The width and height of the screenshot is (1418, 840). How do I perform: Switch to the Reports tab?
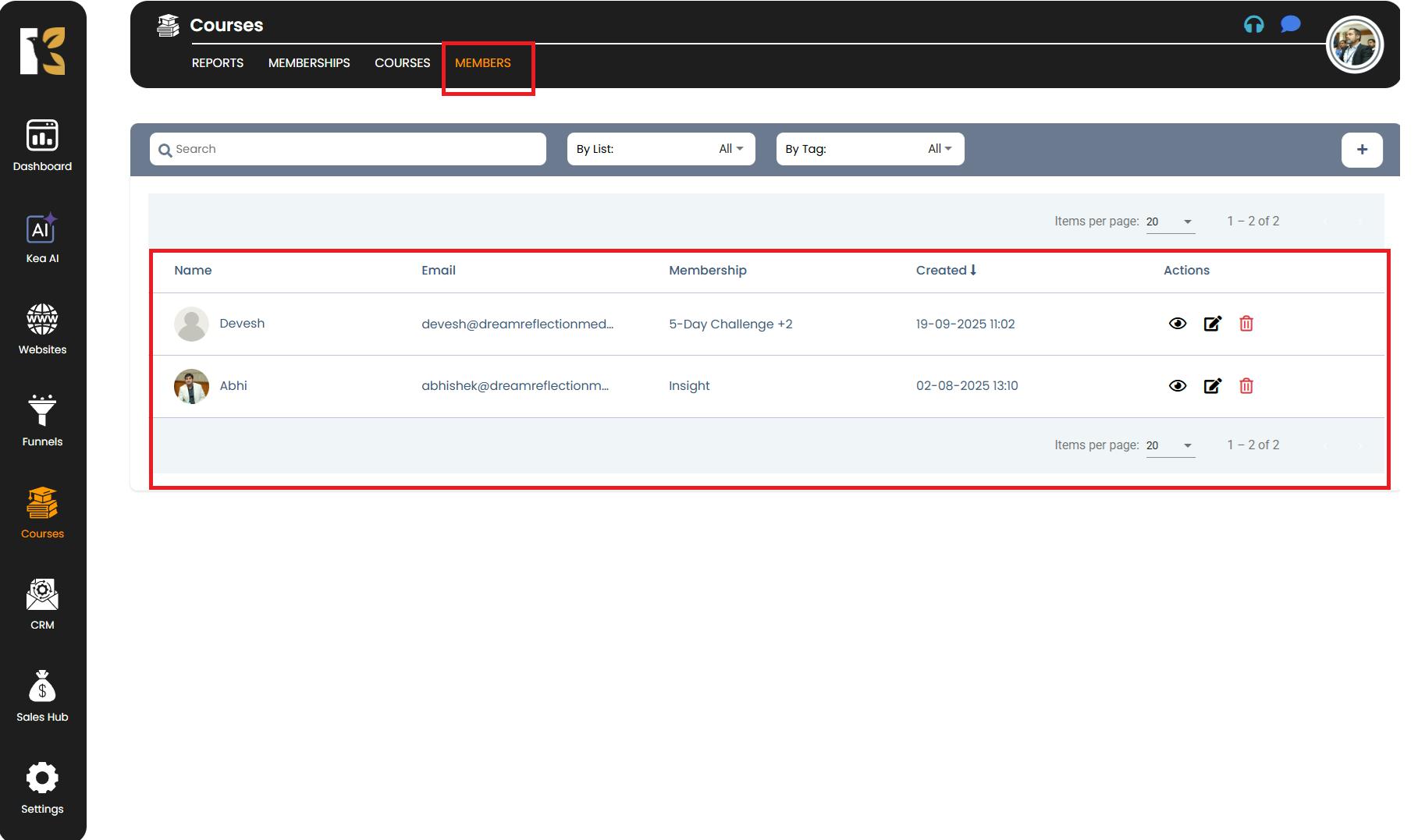[x=218, y=63]
